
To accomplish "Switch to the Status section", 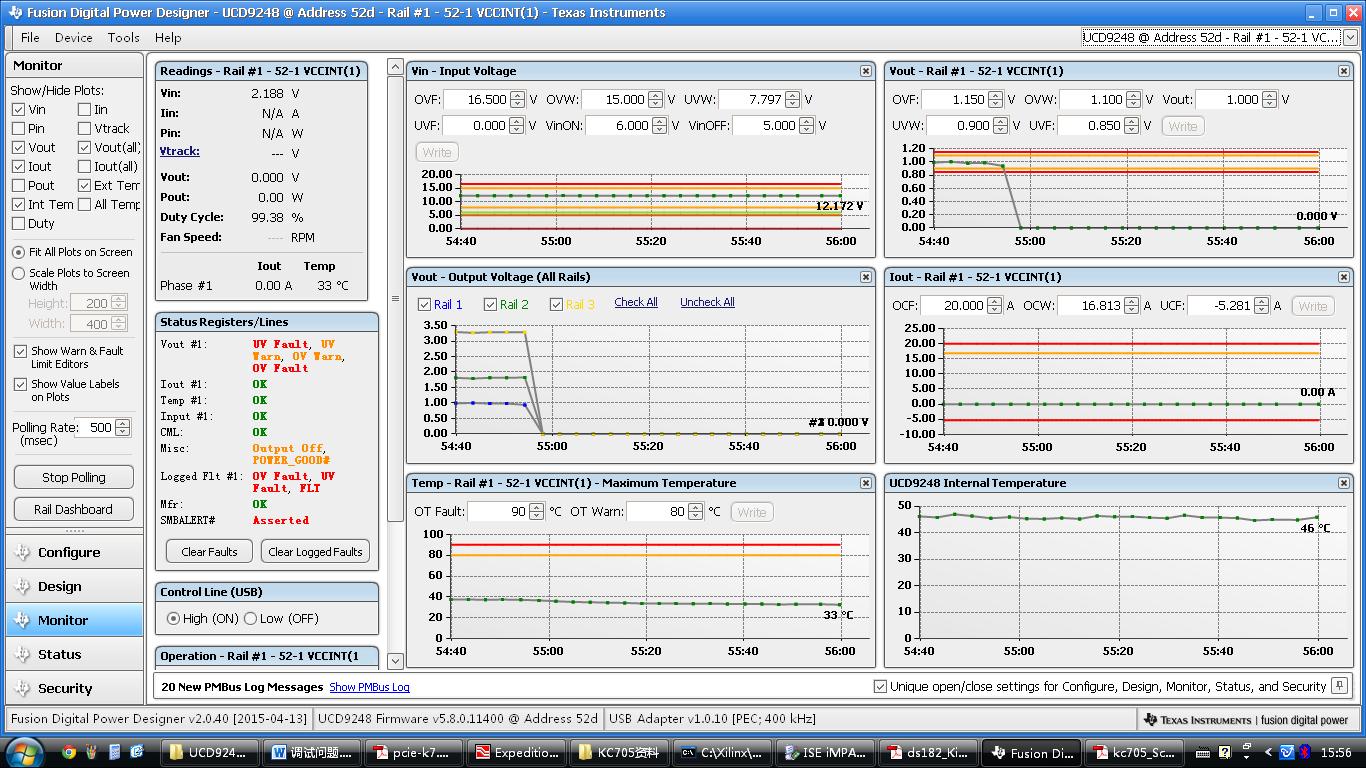I will 74,654.
